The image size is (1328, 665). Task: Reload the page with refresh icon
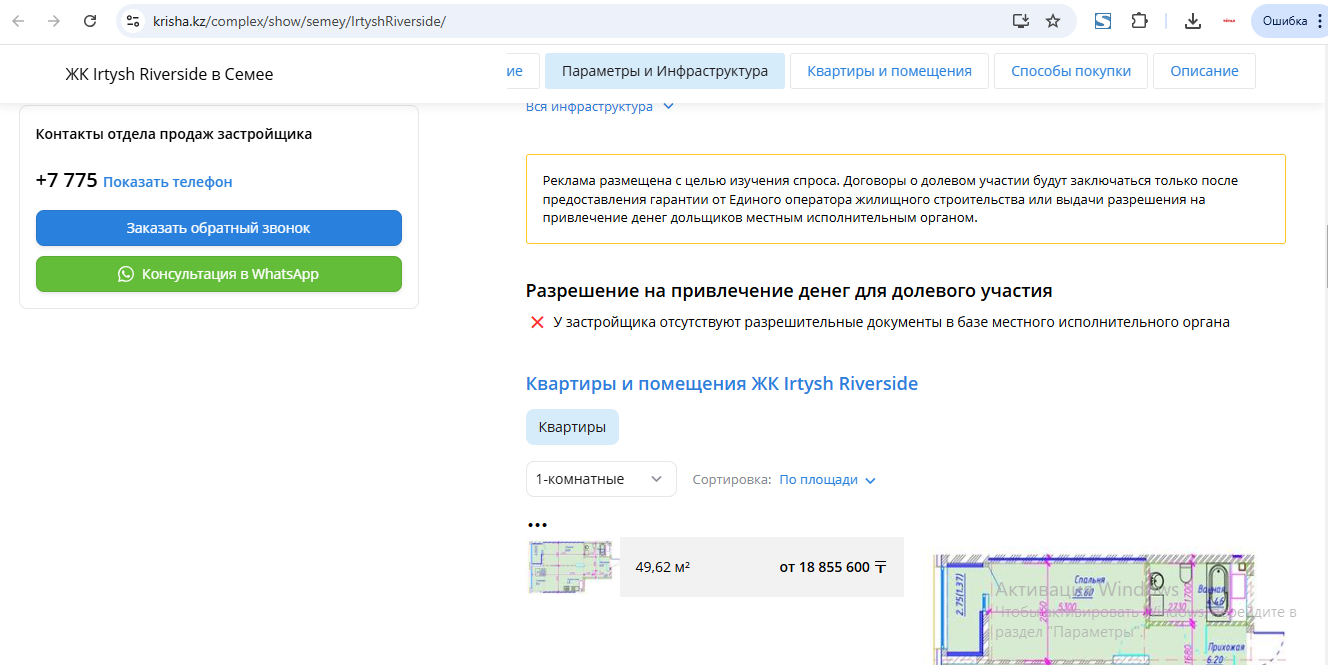(90, 21)
